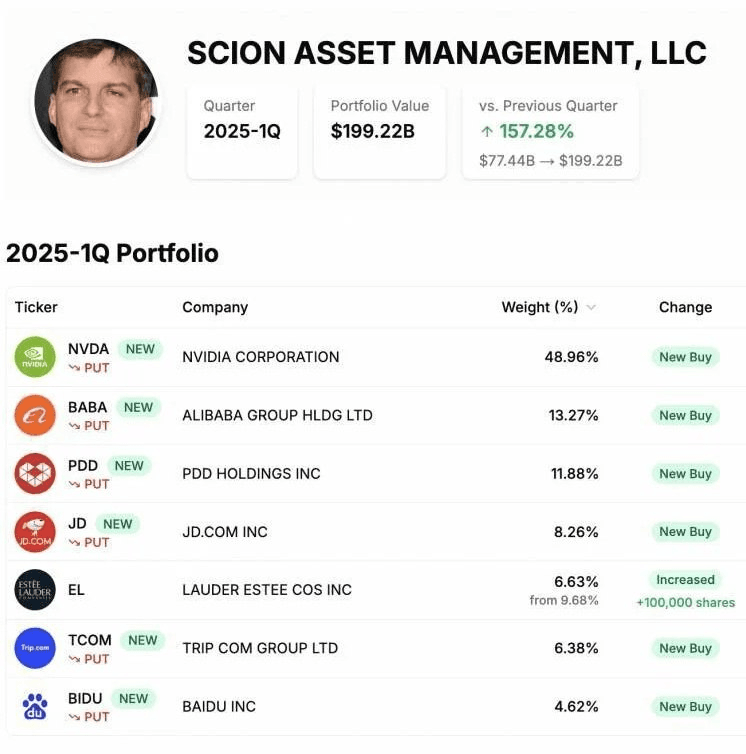Click NEW tag next to TCOM

[142, 640]
